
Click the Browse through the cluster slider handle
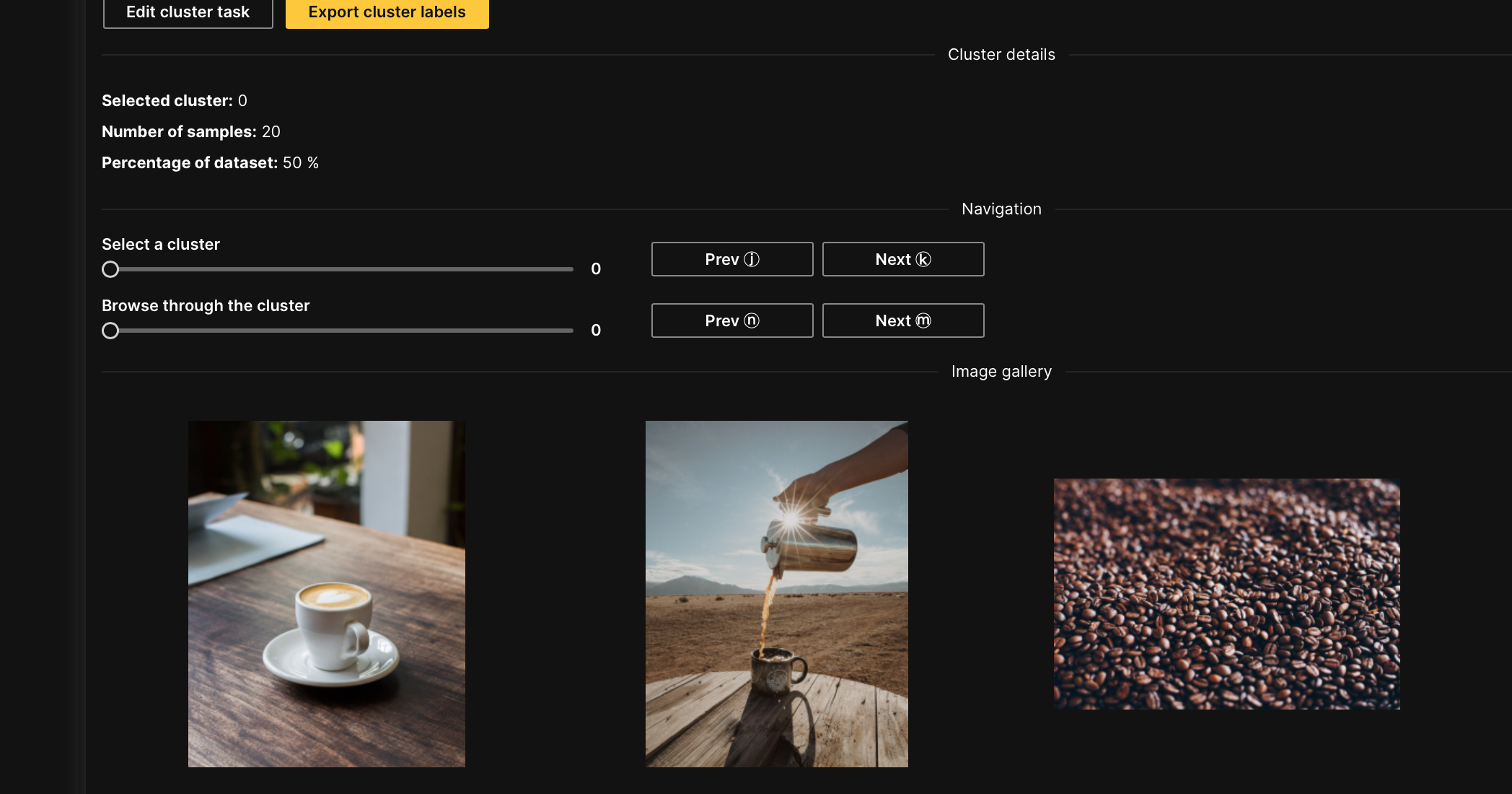point(110,330)
